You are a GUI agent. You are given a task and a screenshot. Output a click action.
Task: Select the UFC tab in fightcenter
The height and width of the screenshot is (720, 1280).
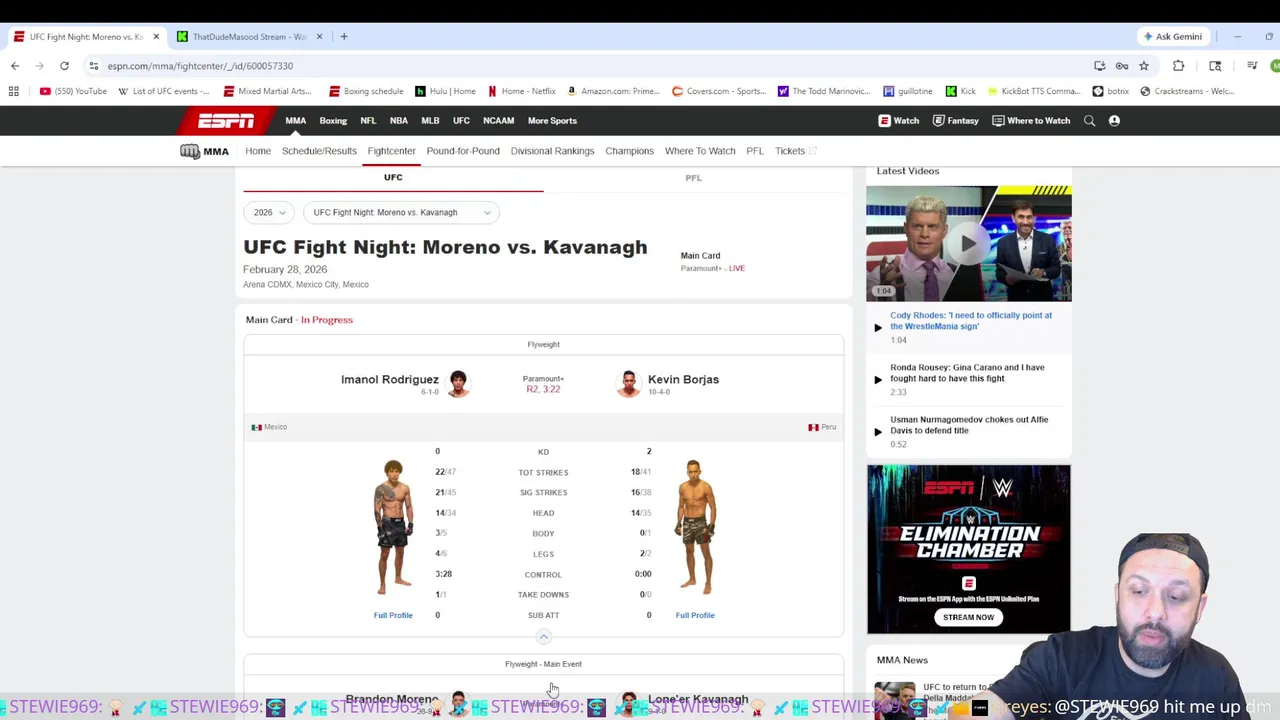(x=393, y=178)
